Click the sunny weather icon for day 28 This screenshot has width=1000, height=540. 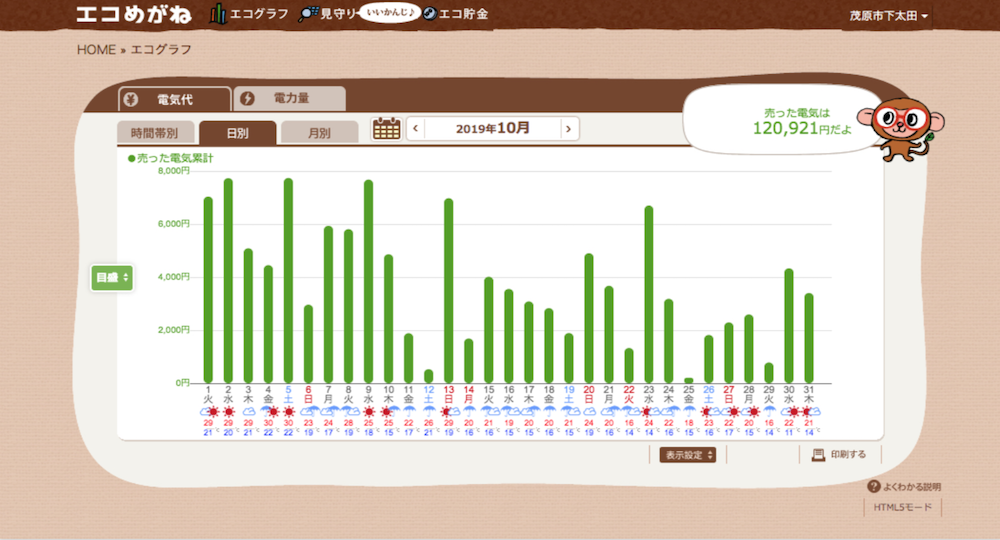pos(749,412)
